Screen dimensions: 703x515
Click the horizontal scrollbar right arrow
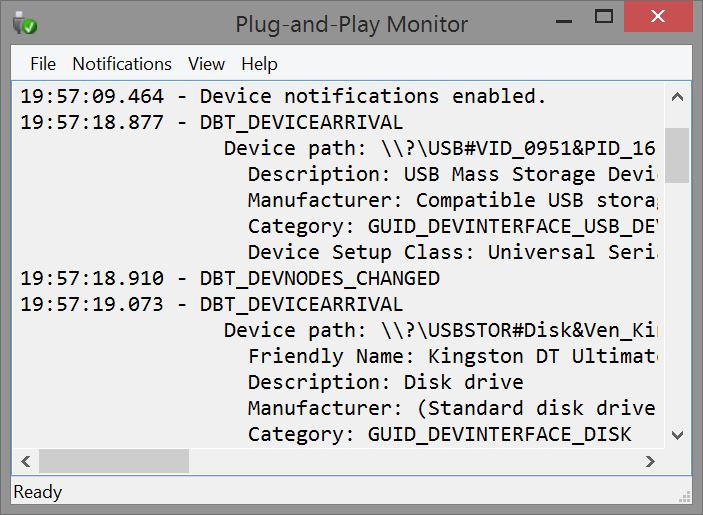tap(650, 461)
